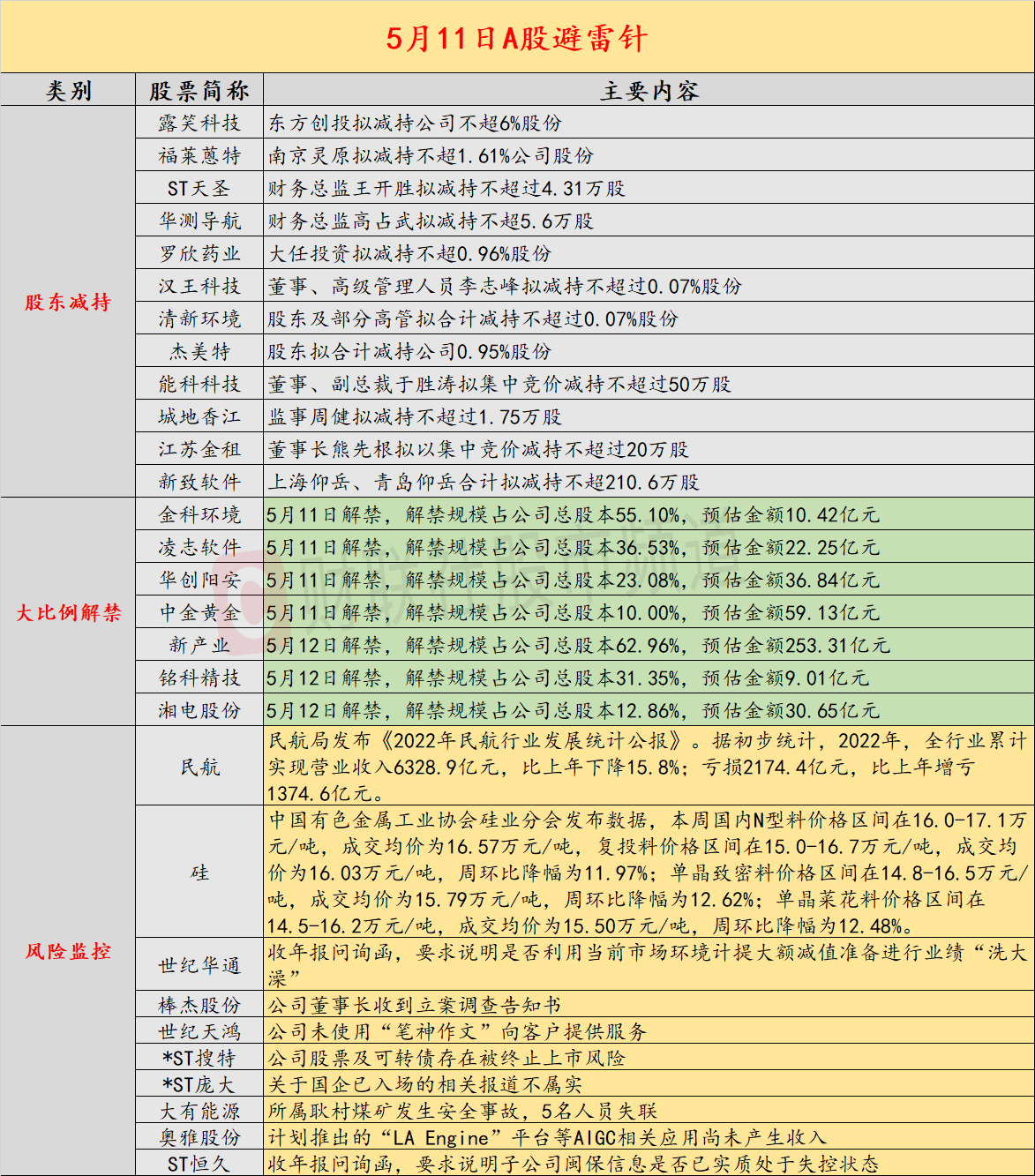Select the stock name 铭科精技
The width and height of the screenshot is (1035, 1176).
(199, 678)
